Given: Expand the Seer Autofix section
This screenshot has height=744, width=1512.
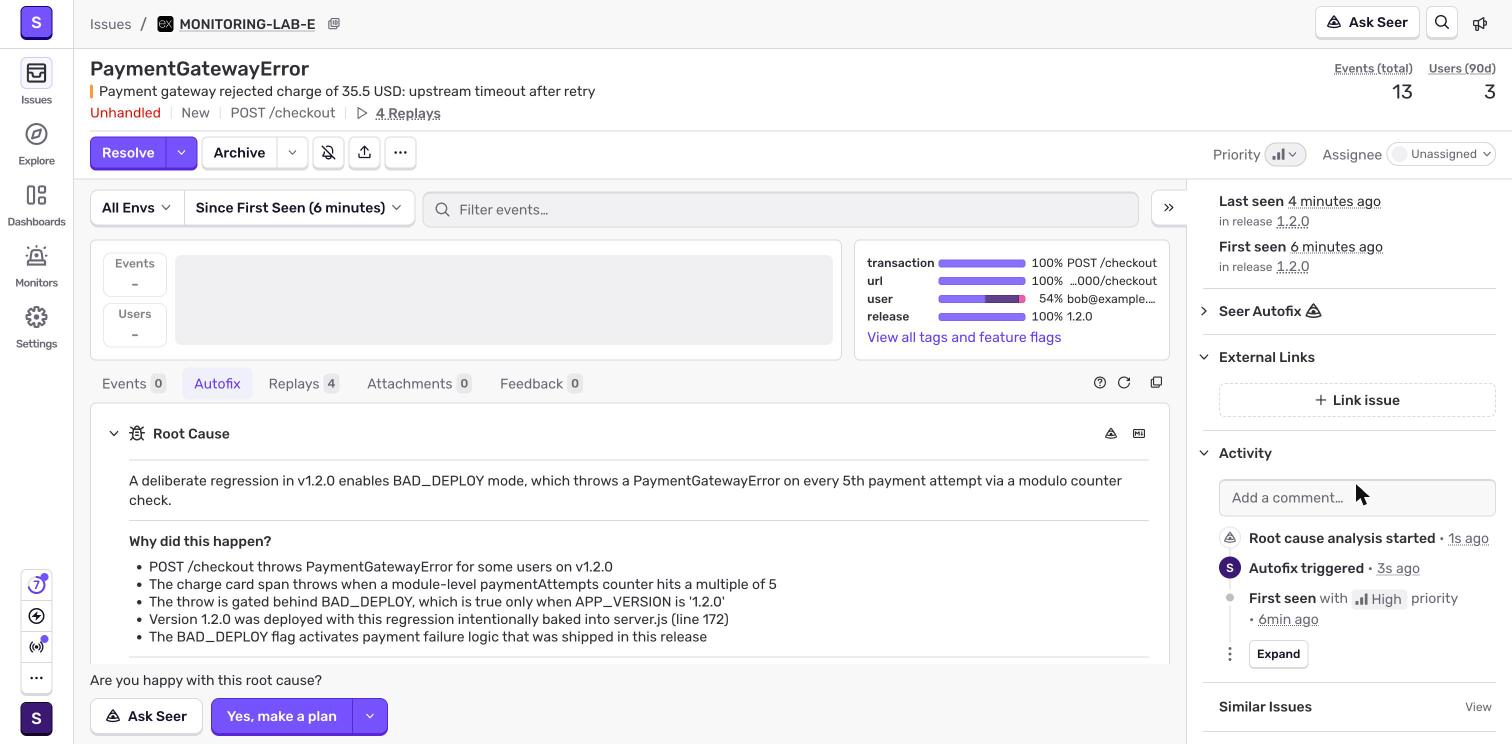Looking at the screenshot, I should (1204, 312).
